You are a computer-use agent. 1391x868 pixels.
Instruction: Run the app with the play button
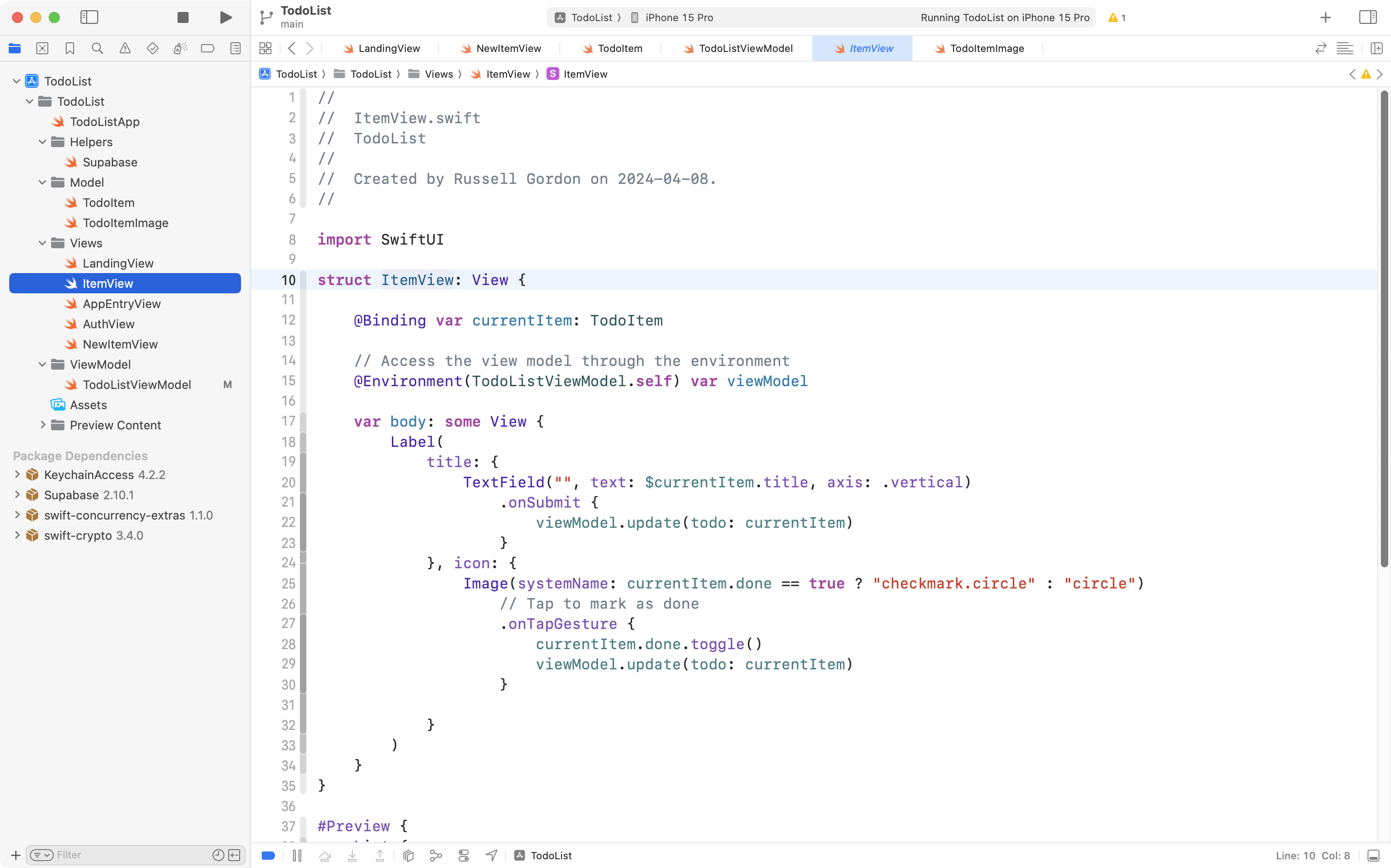click(225, 17)
